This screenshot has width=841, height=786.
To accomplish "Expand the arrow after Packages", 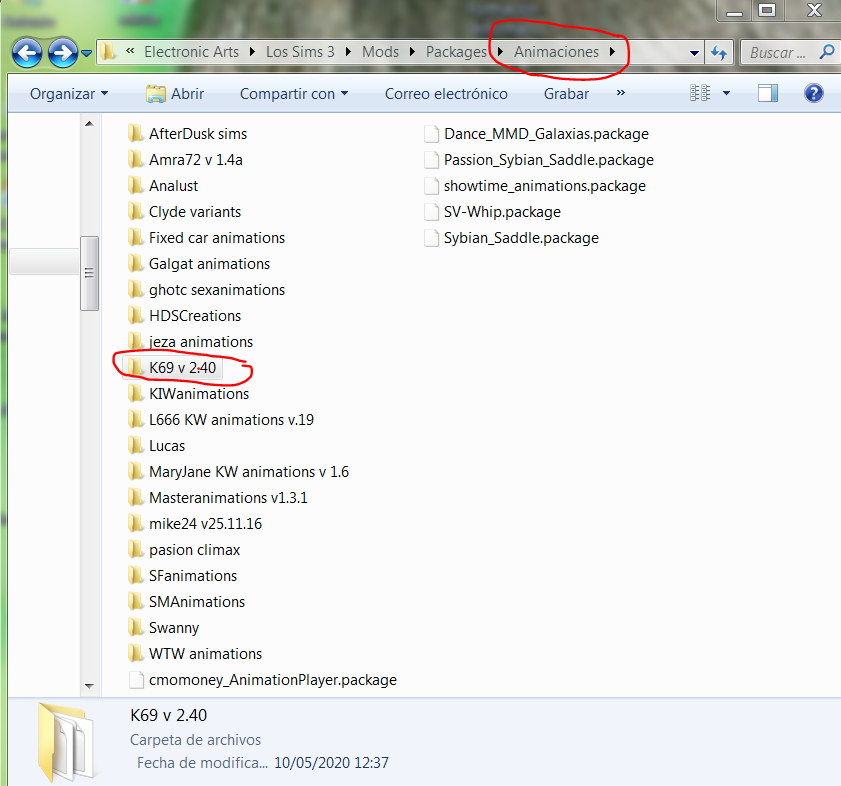I will [x=500, y=52].
